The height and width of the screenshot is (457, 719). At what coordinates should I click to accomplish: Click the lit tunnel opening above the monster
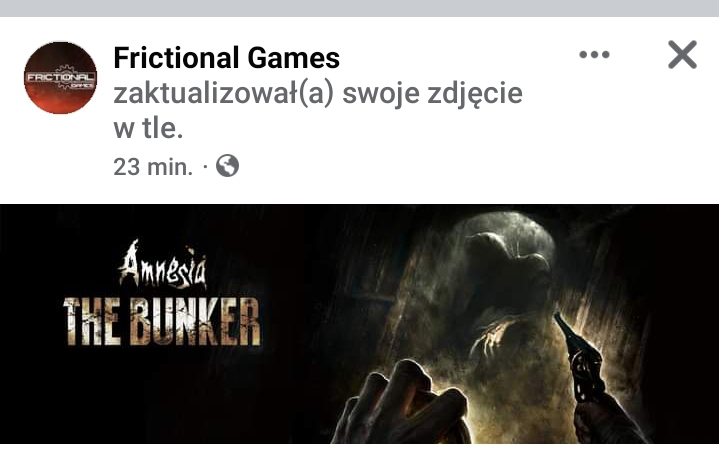coord(509,225)
